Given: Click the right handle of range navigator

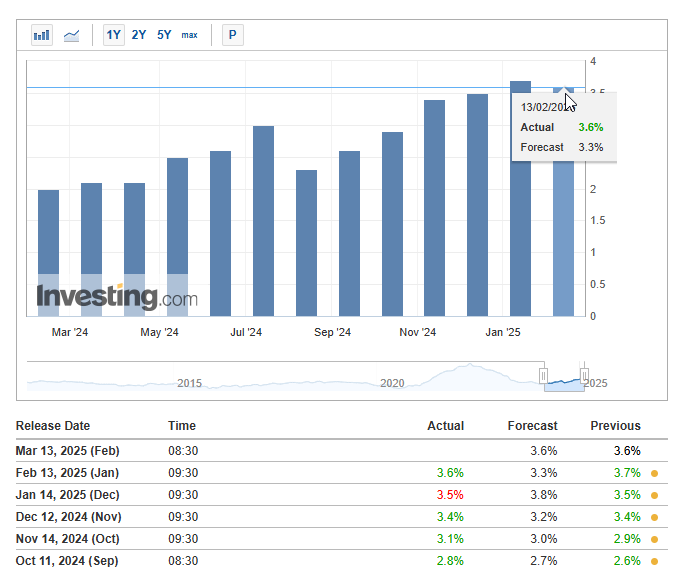Looking at the screenshot, I should pyautogui.click(x=584, y=376).
